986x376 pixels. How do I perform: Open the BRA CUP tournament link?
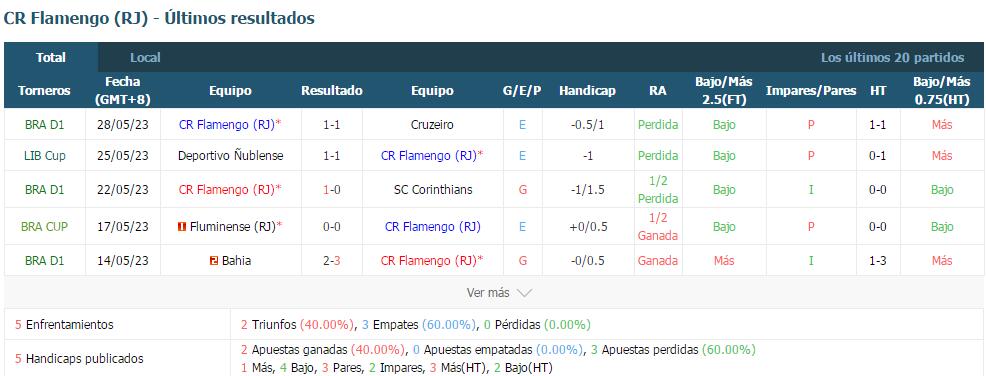tap(45, 226)
